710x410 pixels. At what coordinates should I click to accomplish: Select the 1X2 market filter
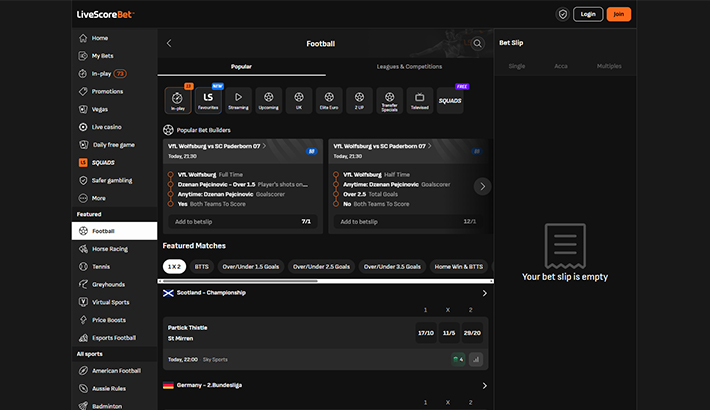(174, 266)
